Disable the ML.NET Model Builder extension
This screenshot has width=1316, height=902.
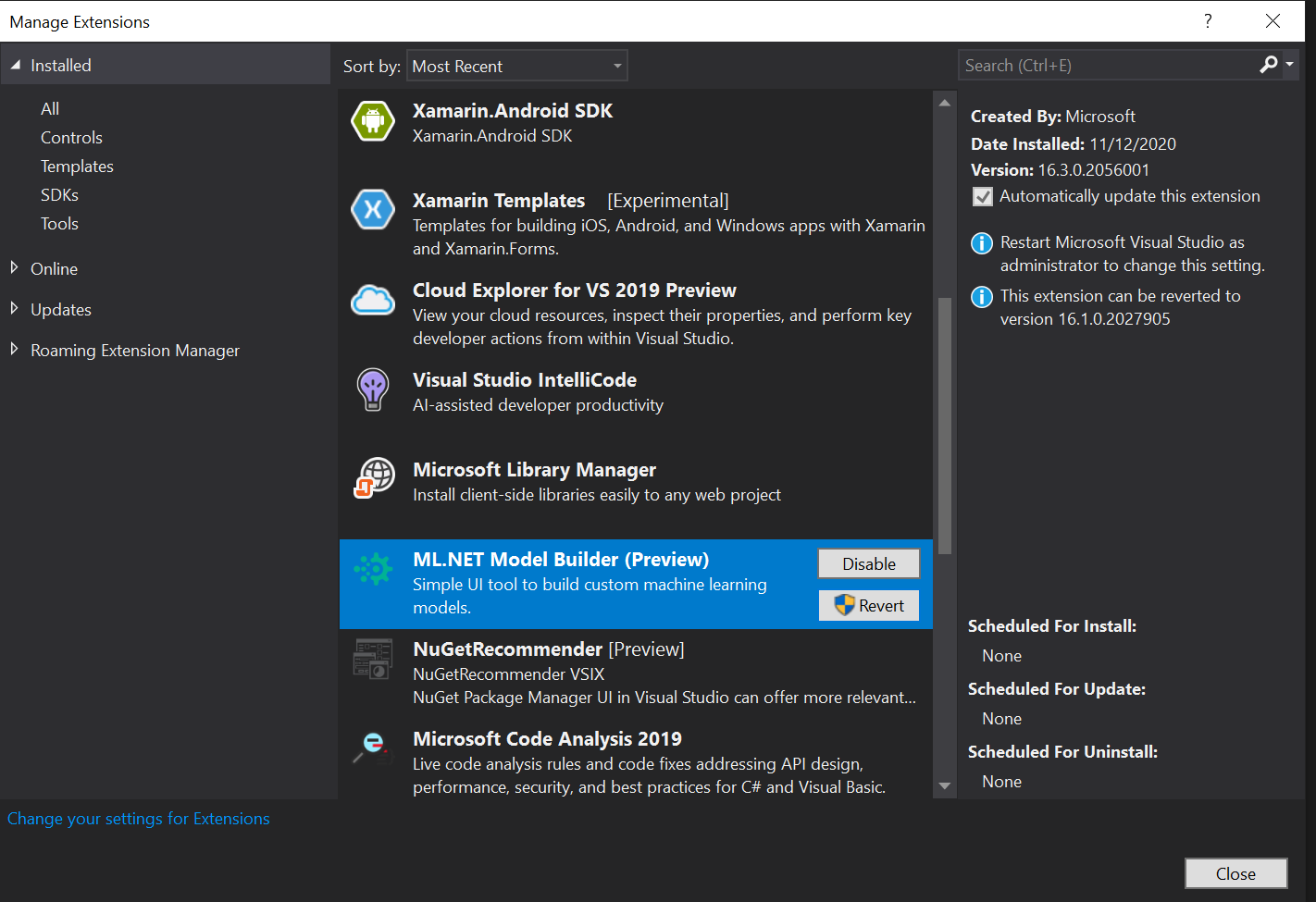click(x=868, y=562)
